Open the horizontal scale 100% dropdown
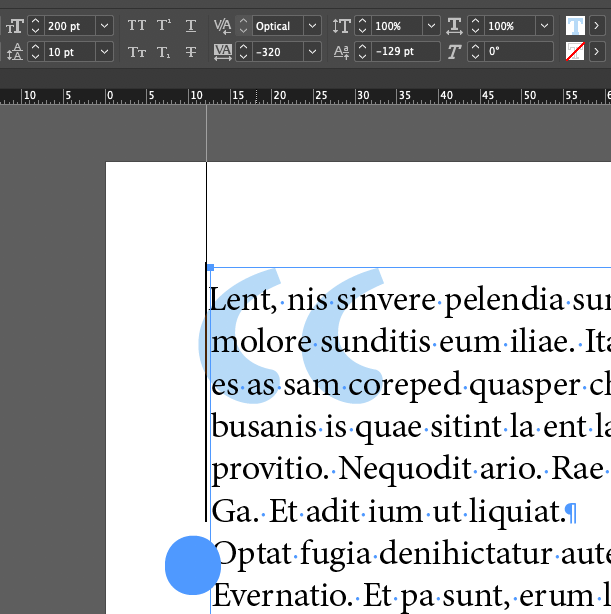This screenshot has height=614, width=611. click(544, 26)
